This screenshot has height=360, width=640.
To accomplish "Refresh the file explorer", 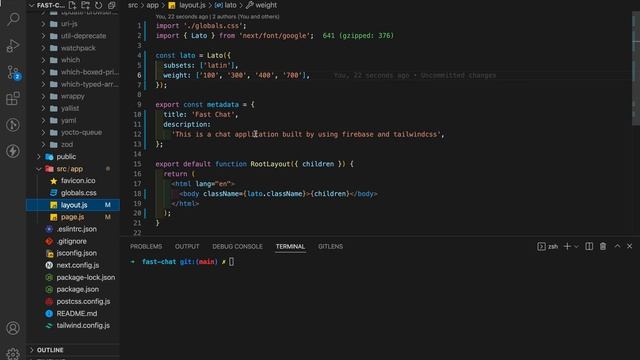I will click(98, 5).
